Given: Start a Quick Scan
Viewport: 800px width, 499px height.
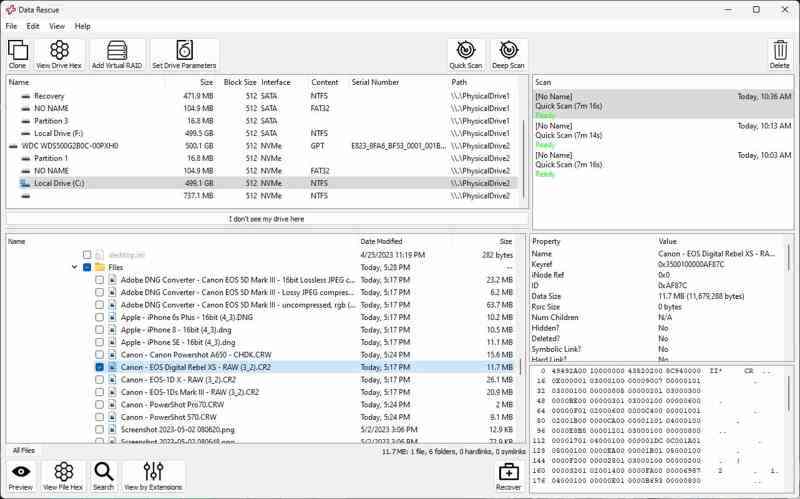Looking at the screenshot, I should [x=466, y=53].
